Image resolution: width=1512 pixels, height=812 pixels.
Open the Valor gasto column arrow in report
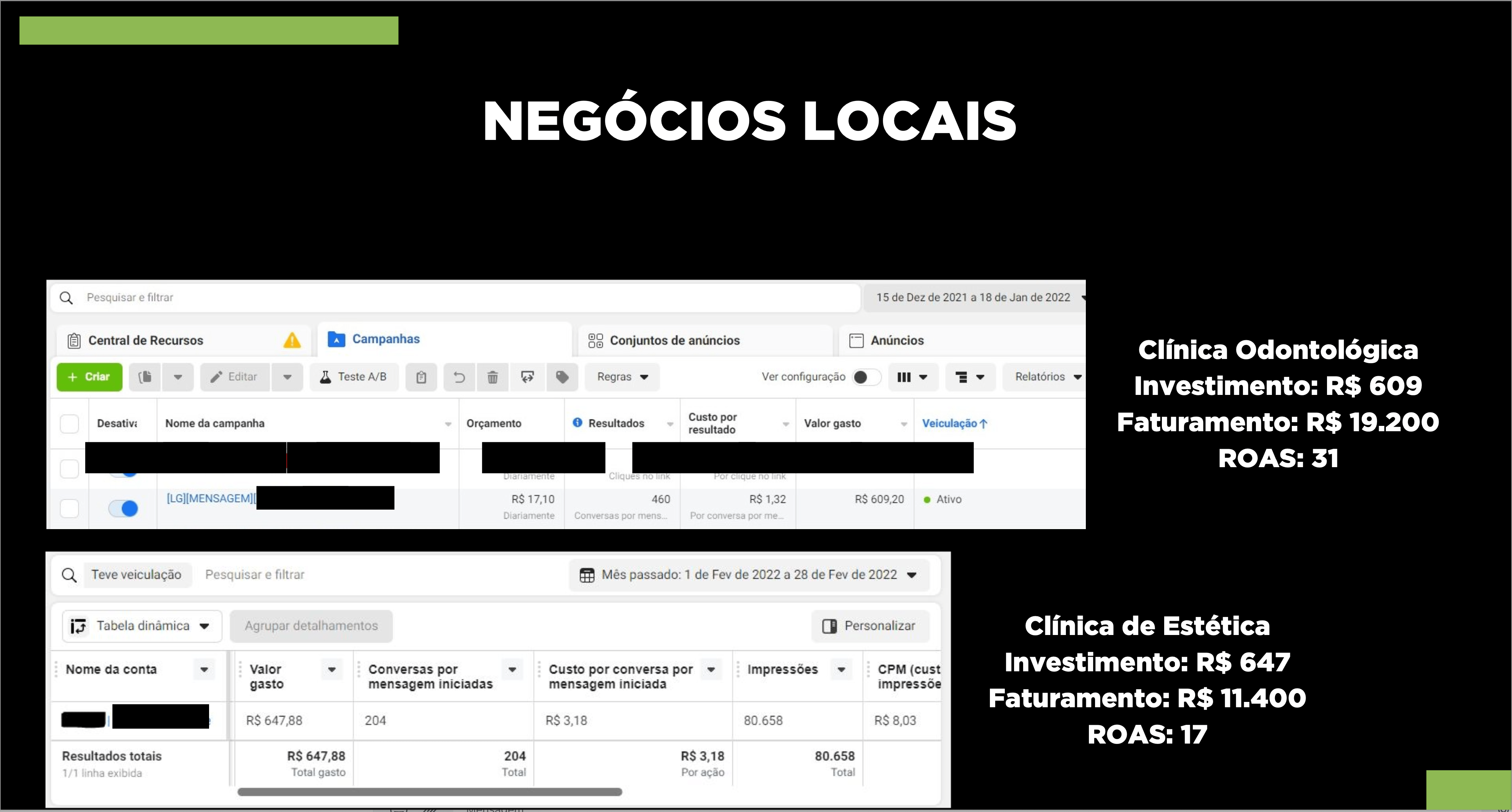[x=332, y=669]
